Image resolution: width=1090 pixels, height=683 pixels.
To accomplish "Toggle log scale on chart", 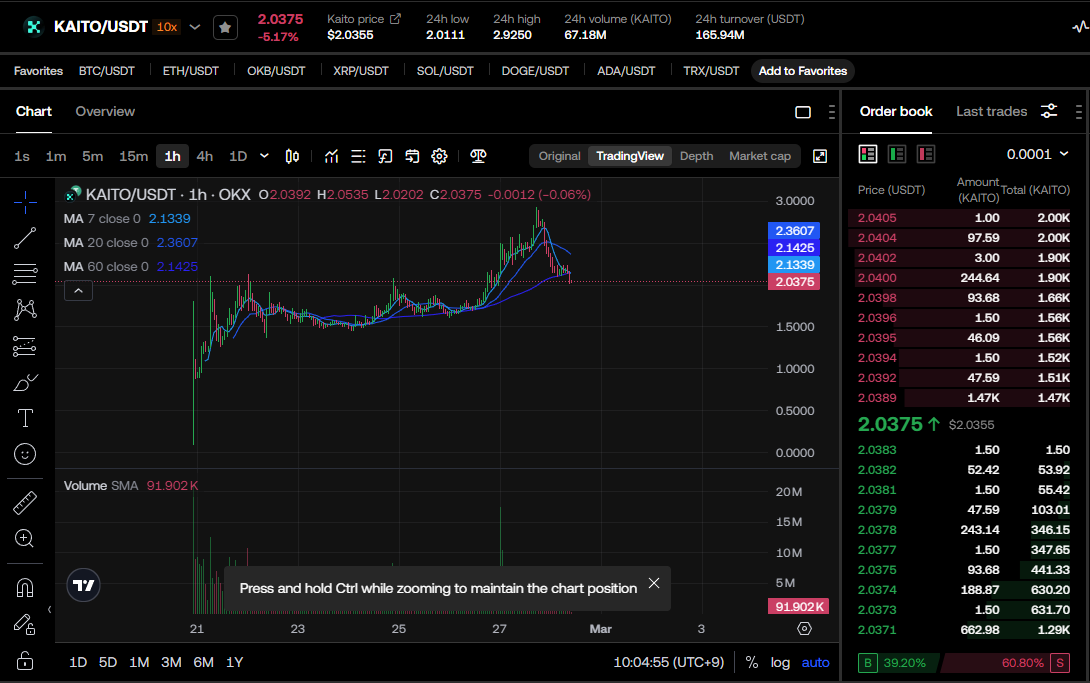I will 780,662.
